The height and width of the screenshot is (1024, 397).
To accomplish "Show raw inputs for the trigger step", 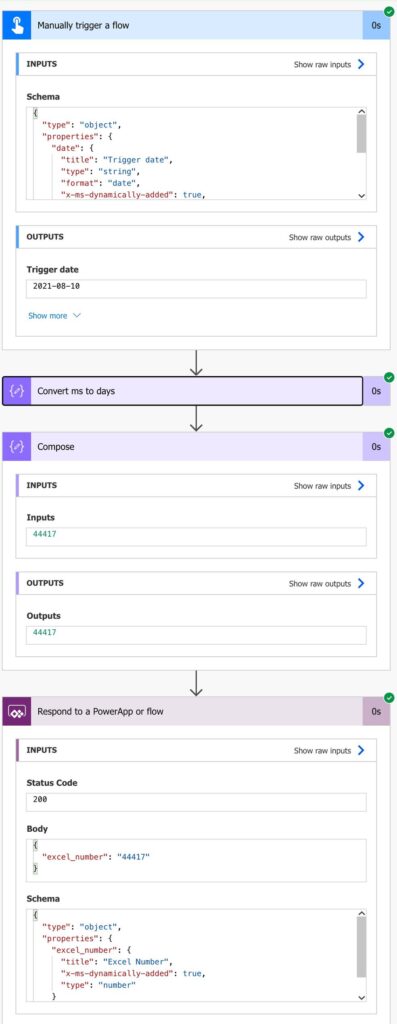I will click(x=328, y=65).
